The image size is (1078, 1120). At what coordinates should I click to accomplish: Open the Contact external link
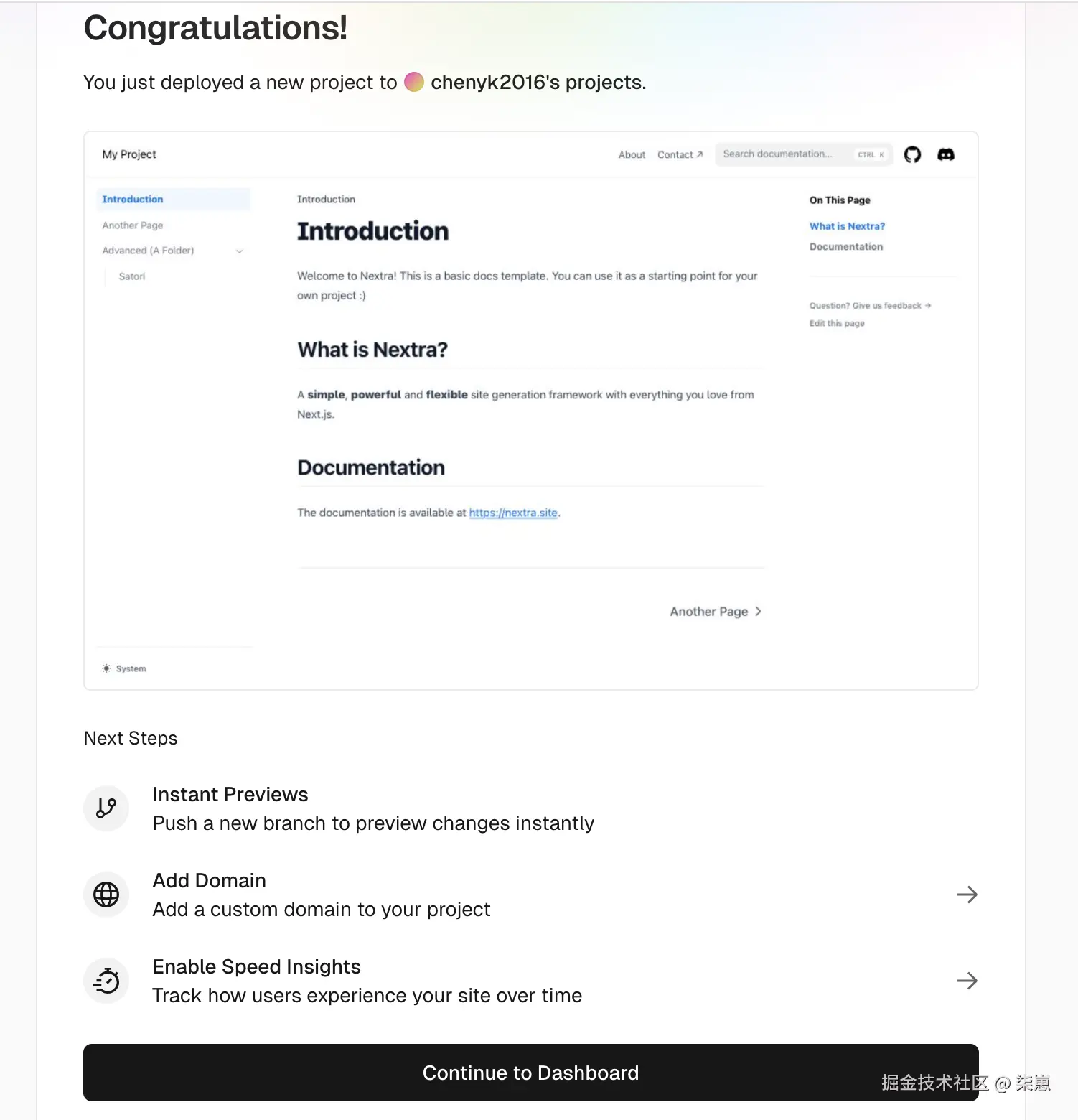[x=680, y=154]
